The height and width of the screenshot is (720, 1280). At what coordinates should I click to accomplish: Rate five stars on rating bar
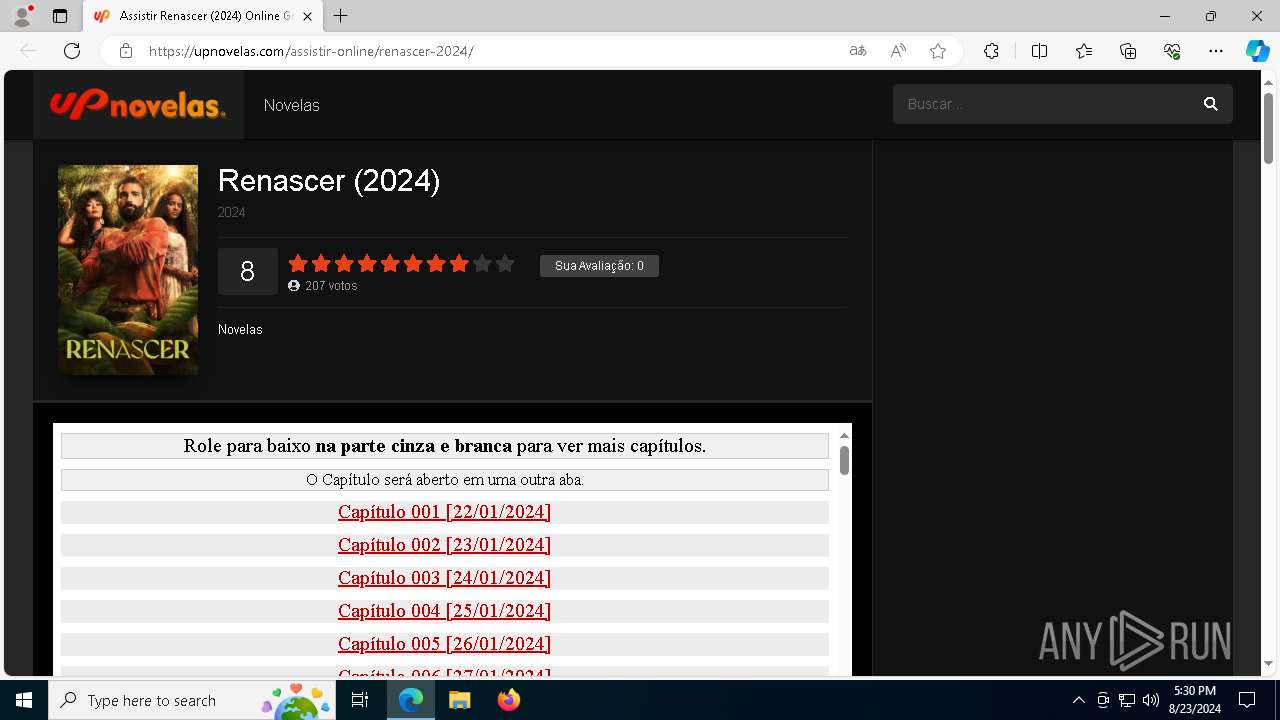click(390, 264)
